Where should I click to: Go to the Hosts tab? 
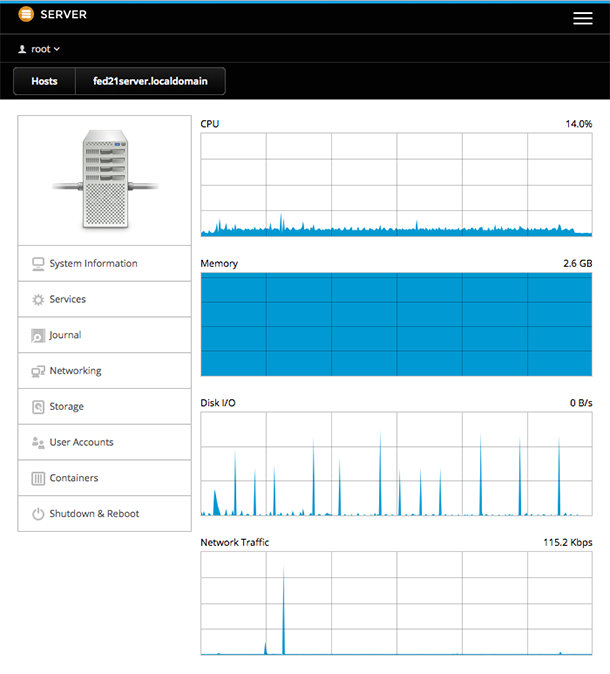(x=44, y=81)
